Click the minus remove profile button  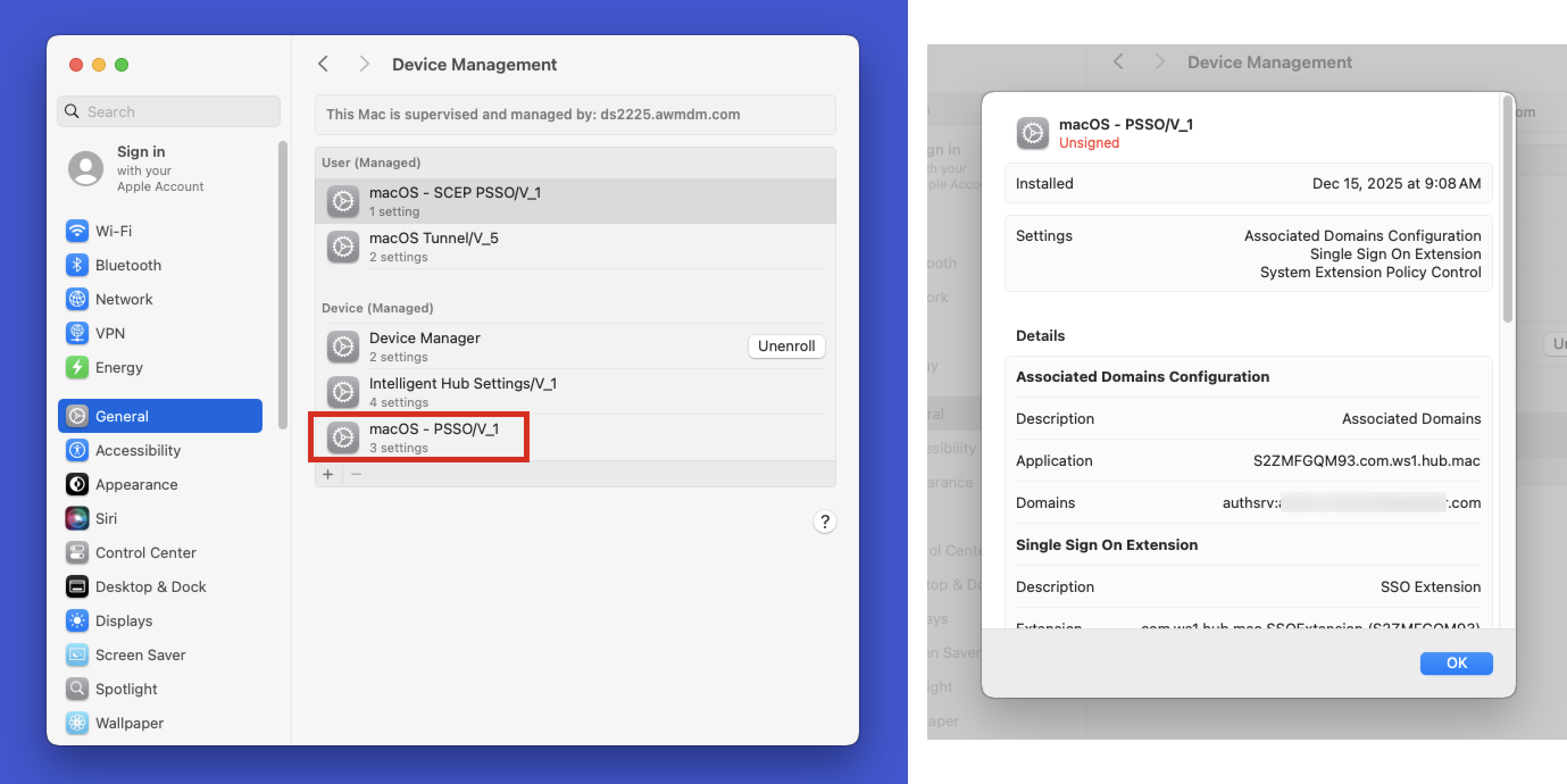click(x=356, y=474)
